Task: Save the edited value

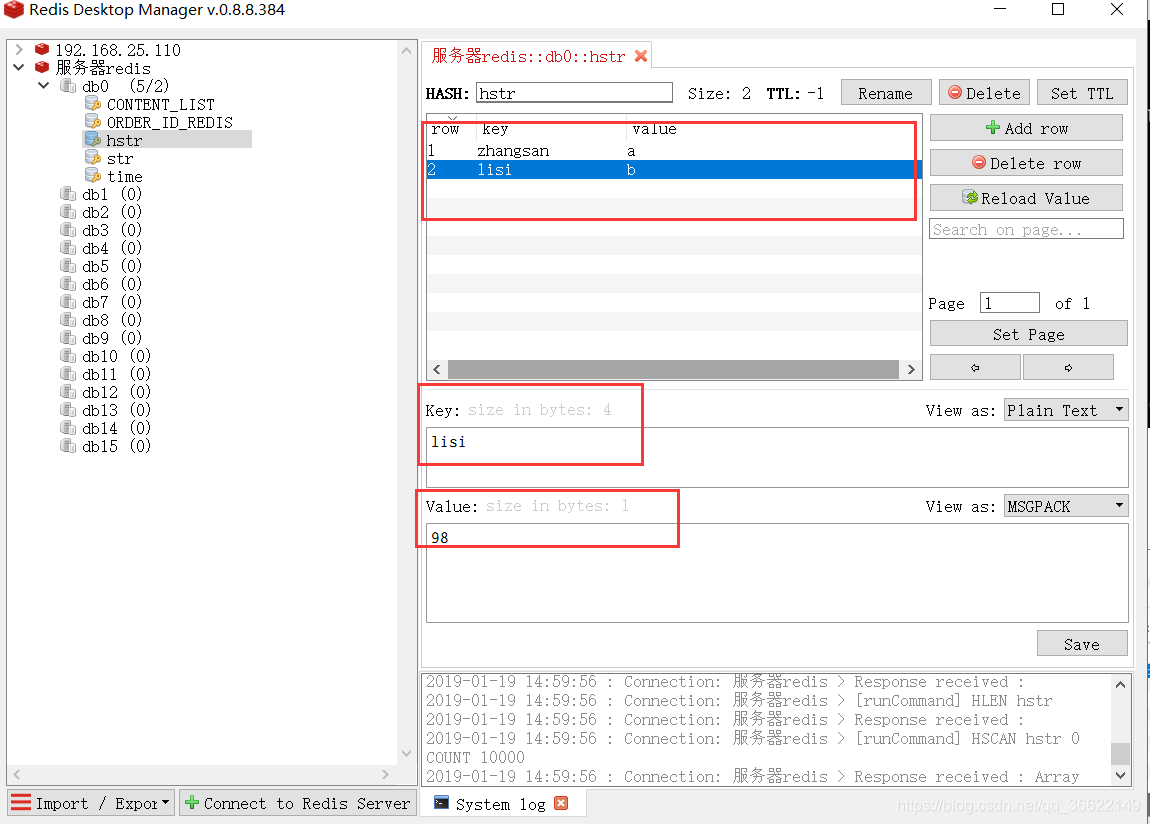Action: 1082,644
